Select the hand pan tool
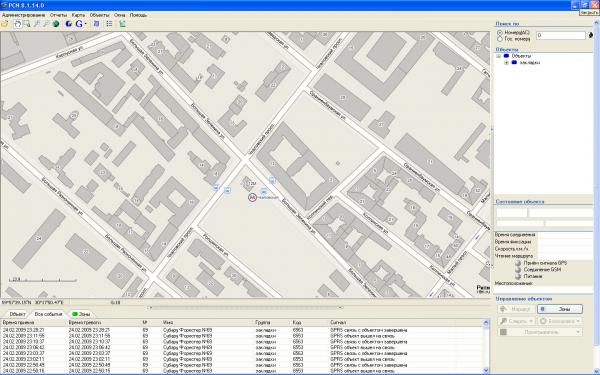Image resolution: width=600 pixels, height=375 pixels. coord(18,24)
